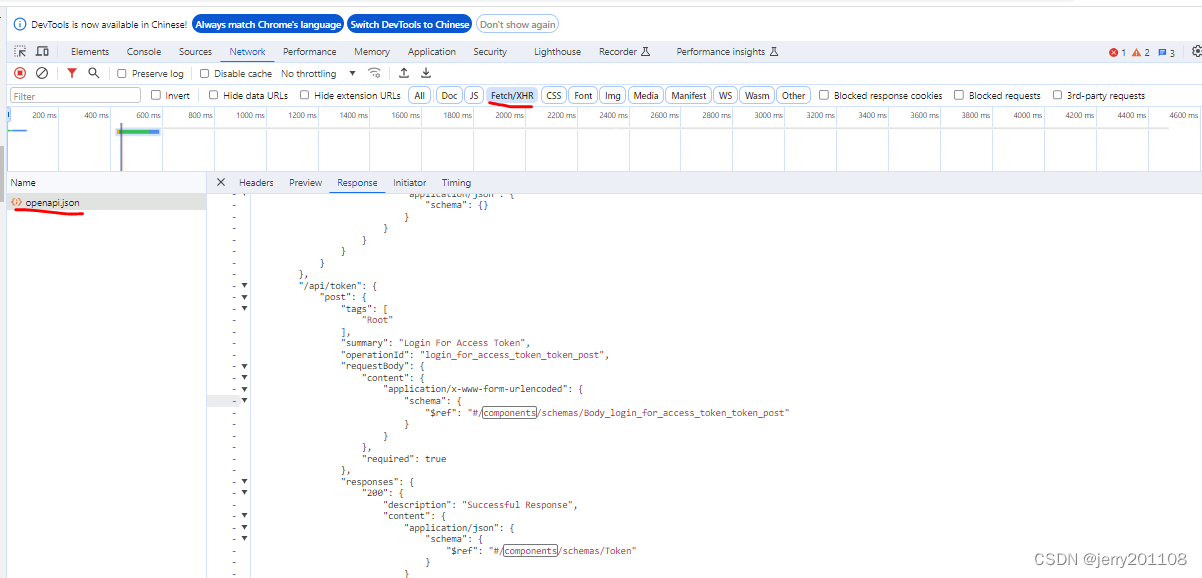Export HAR file using the download icon
This screenshot has height=578, width=1202.
426,72
